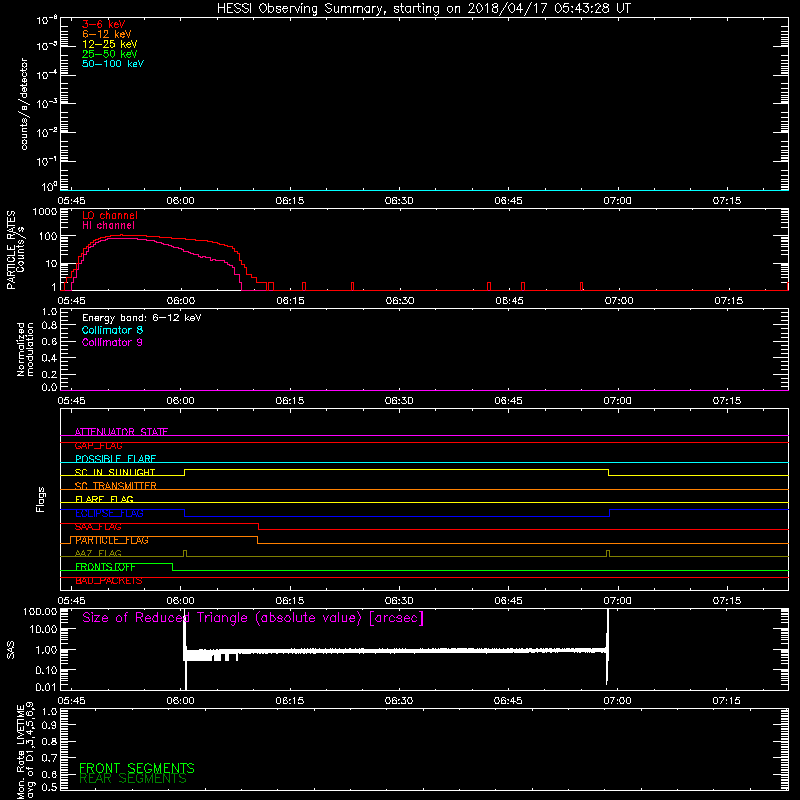Click the white SAS trace band
Image resolution: width=800 pixels, height=800 pixels.
(395, 651)
